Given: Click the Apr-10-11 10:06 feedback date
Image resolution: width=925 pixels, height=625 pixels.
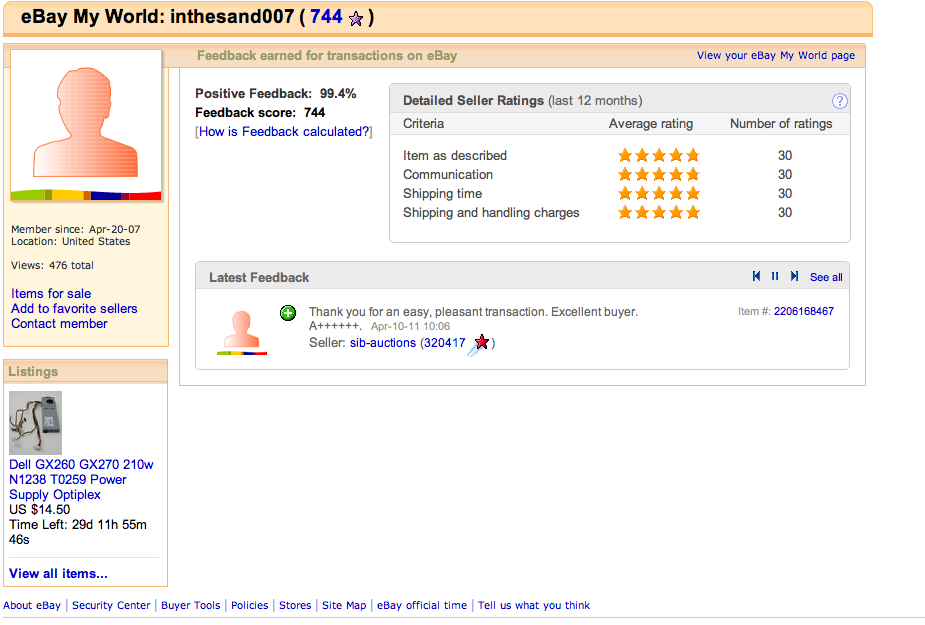Looking at the screenshot, I should click(410, 326).
